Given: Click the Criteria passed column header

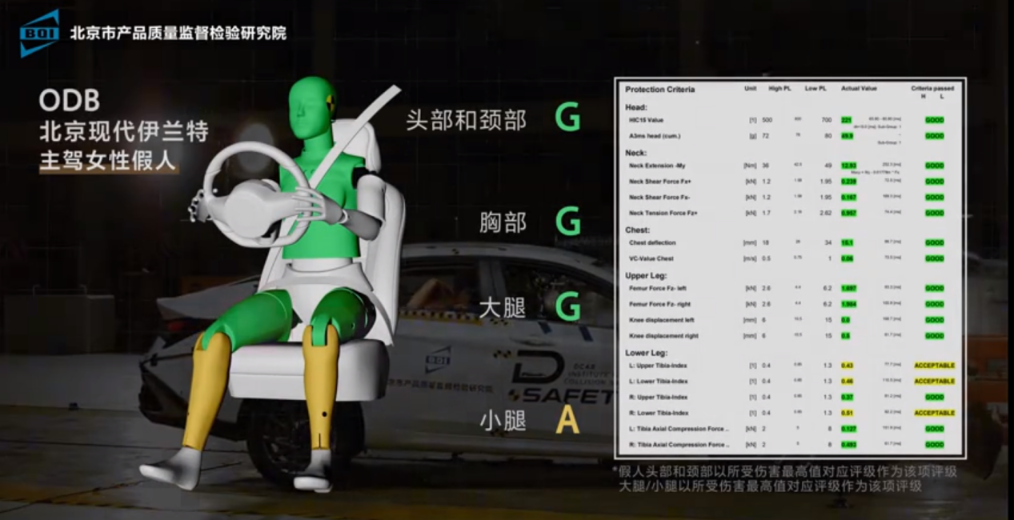Looking at the screenshot, I should 931,88.
